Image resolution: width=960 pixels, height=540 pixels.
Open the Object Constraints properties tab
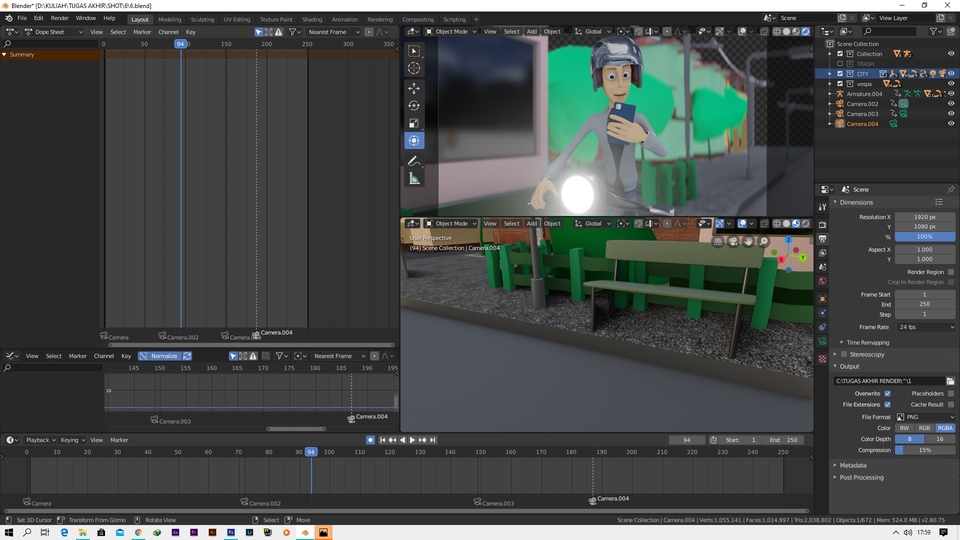[822, 327]
